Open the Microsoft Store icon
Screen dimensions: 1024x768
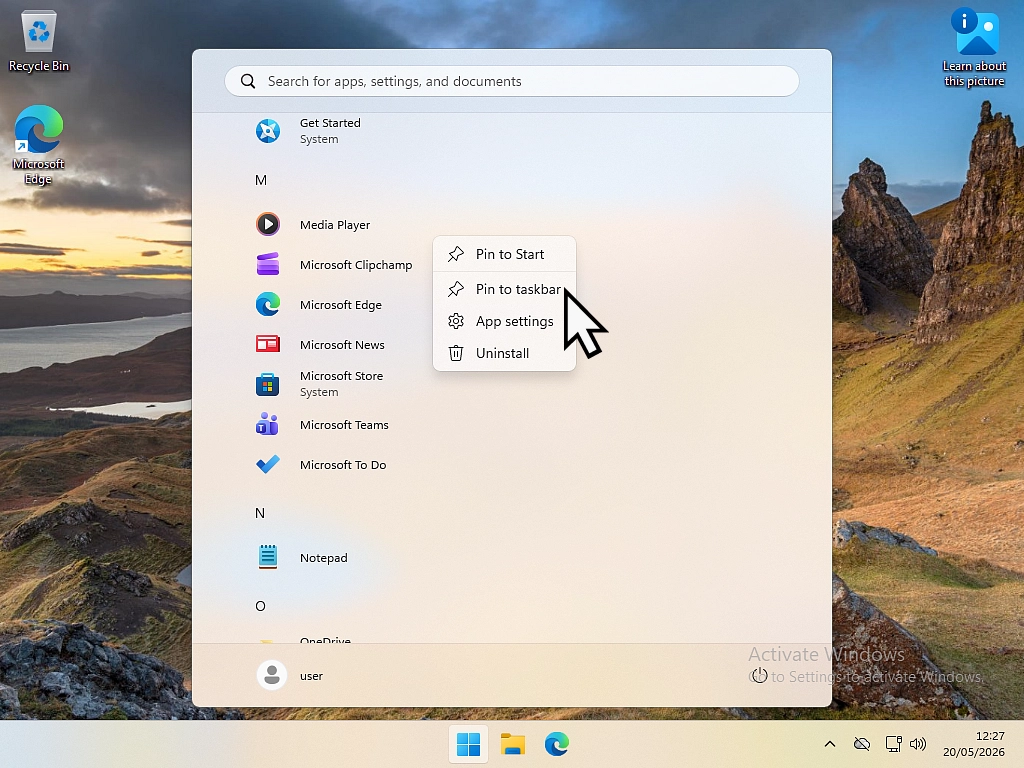(268, 384)
